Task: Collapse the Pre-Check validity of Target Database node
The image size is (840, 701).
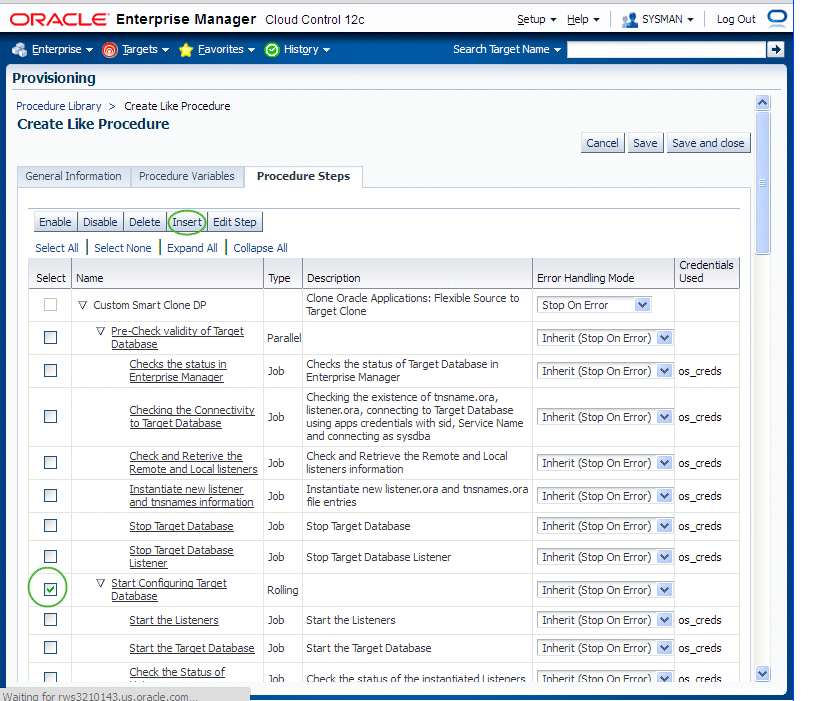Action: click(100, 331)
